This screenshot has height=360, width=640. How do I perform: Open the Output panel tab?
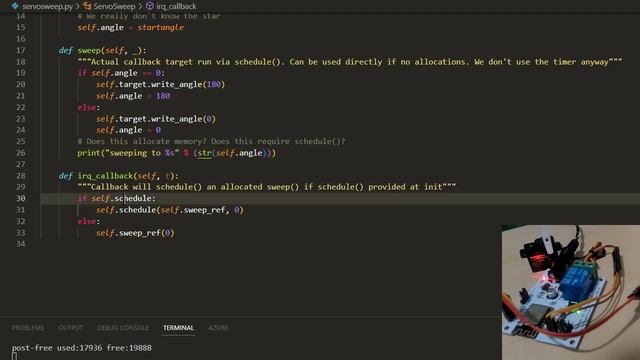[x=70, y=328]
